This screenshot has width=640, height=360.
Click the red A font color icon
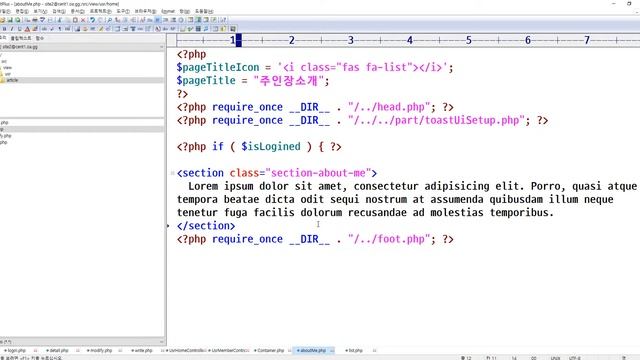click(27, 29)
